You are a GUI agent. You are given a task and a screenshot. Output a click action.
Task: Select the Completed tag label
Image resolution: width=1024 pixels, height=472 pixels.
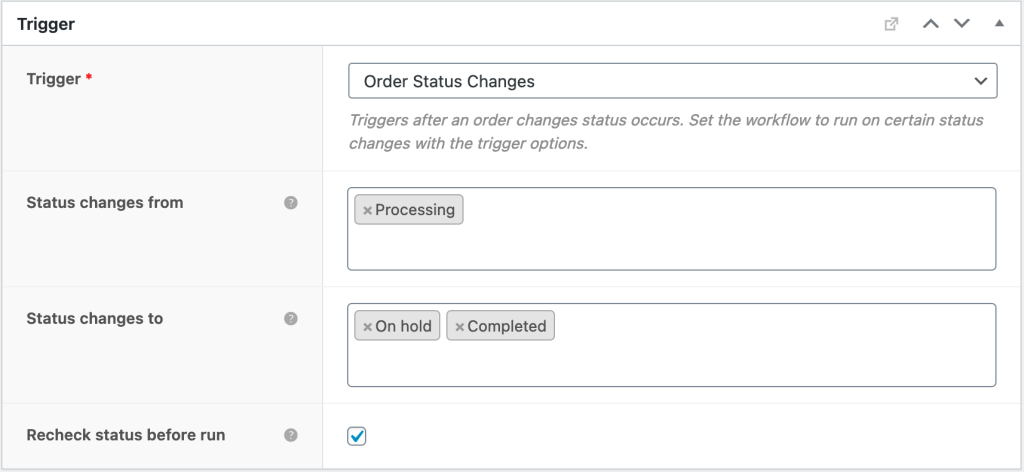coord(507,326)
